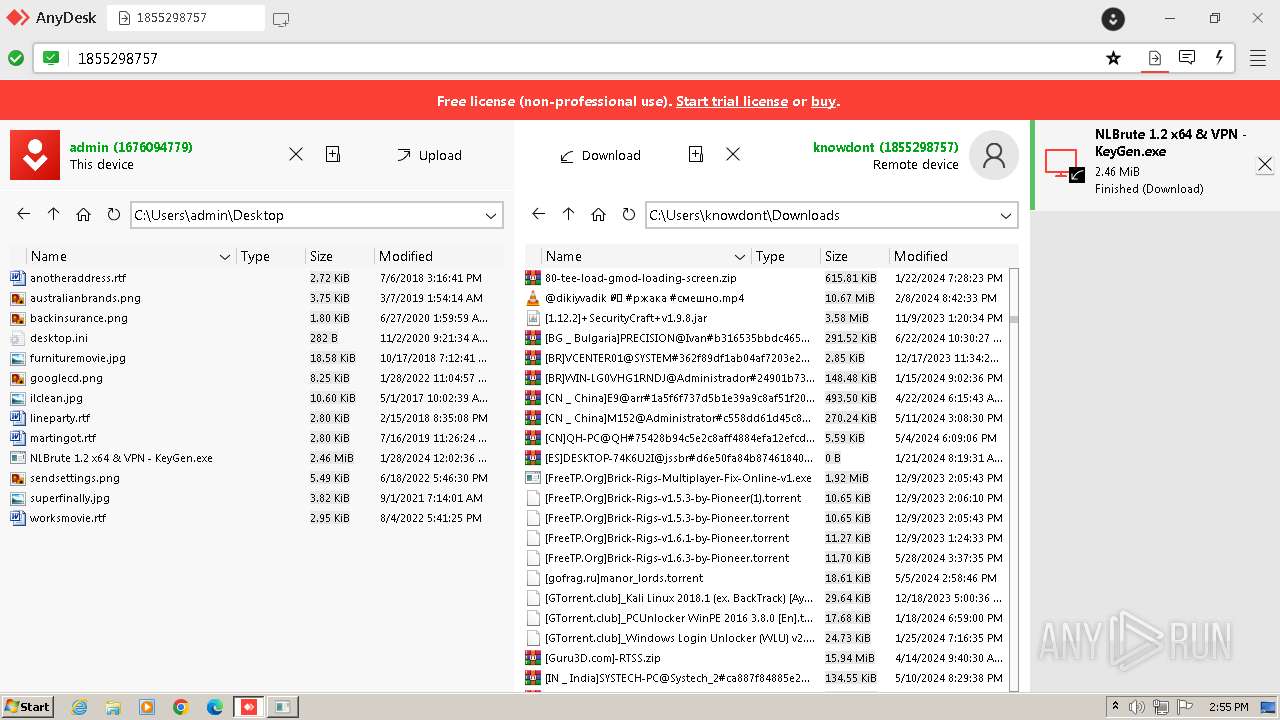Screen dimensions: 1280x720
Task: Select local file googlecd.png
Action: (257, 378)
